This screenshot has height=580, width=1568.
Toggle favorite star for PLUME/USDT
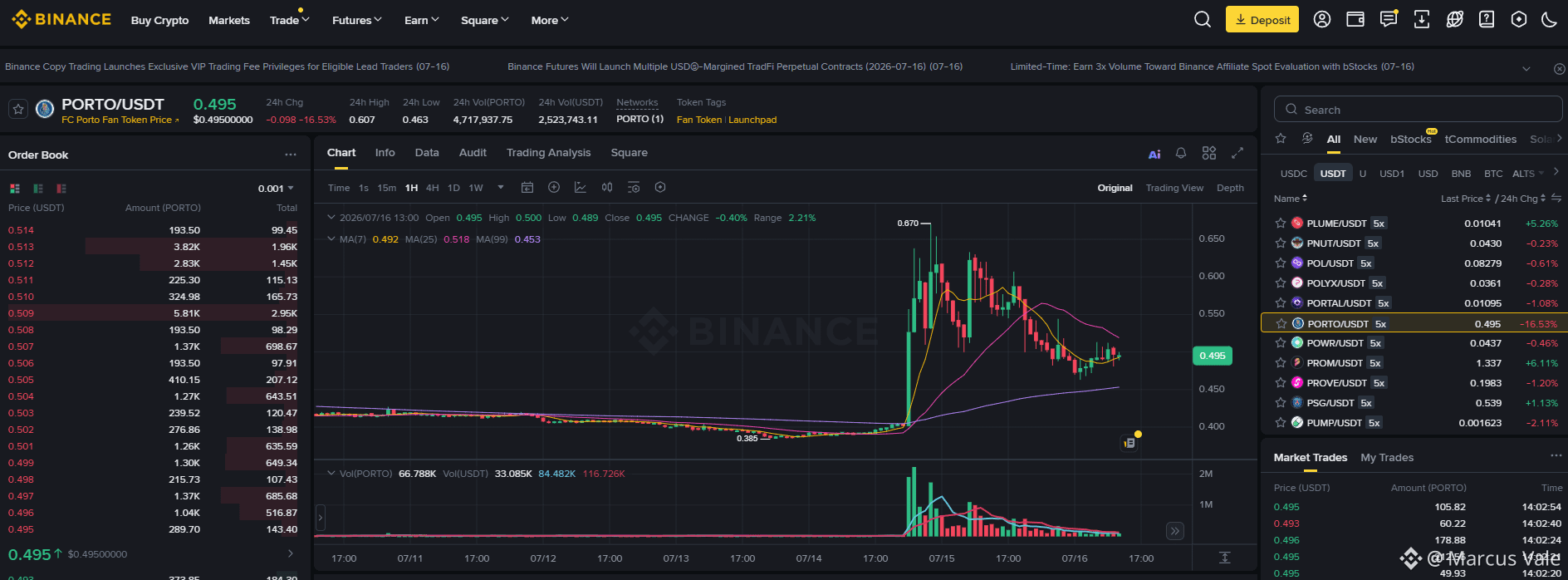point(1281,224)
